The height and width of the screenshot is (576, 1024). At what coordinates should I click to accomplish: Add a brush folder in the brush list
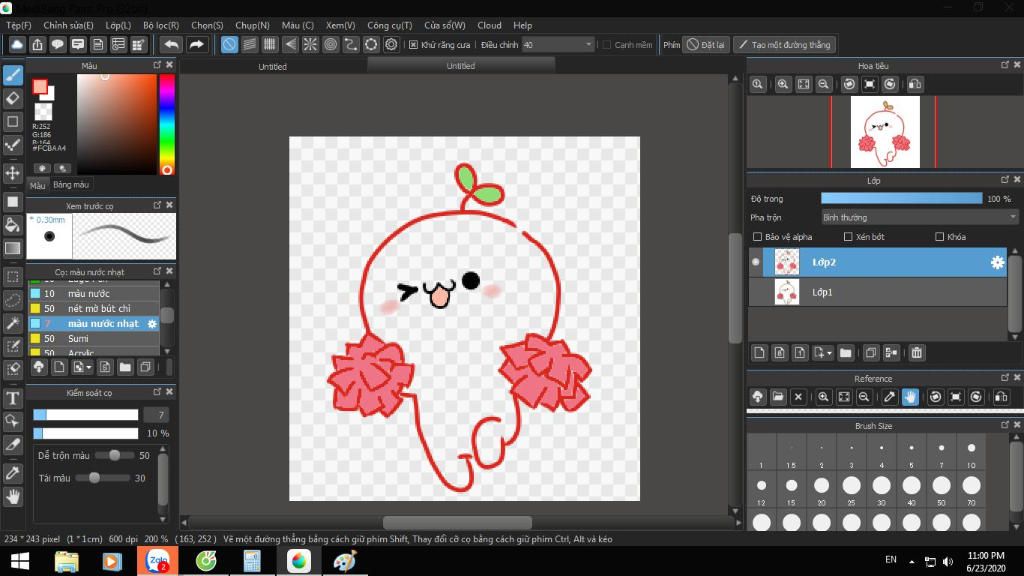point(125,367)
